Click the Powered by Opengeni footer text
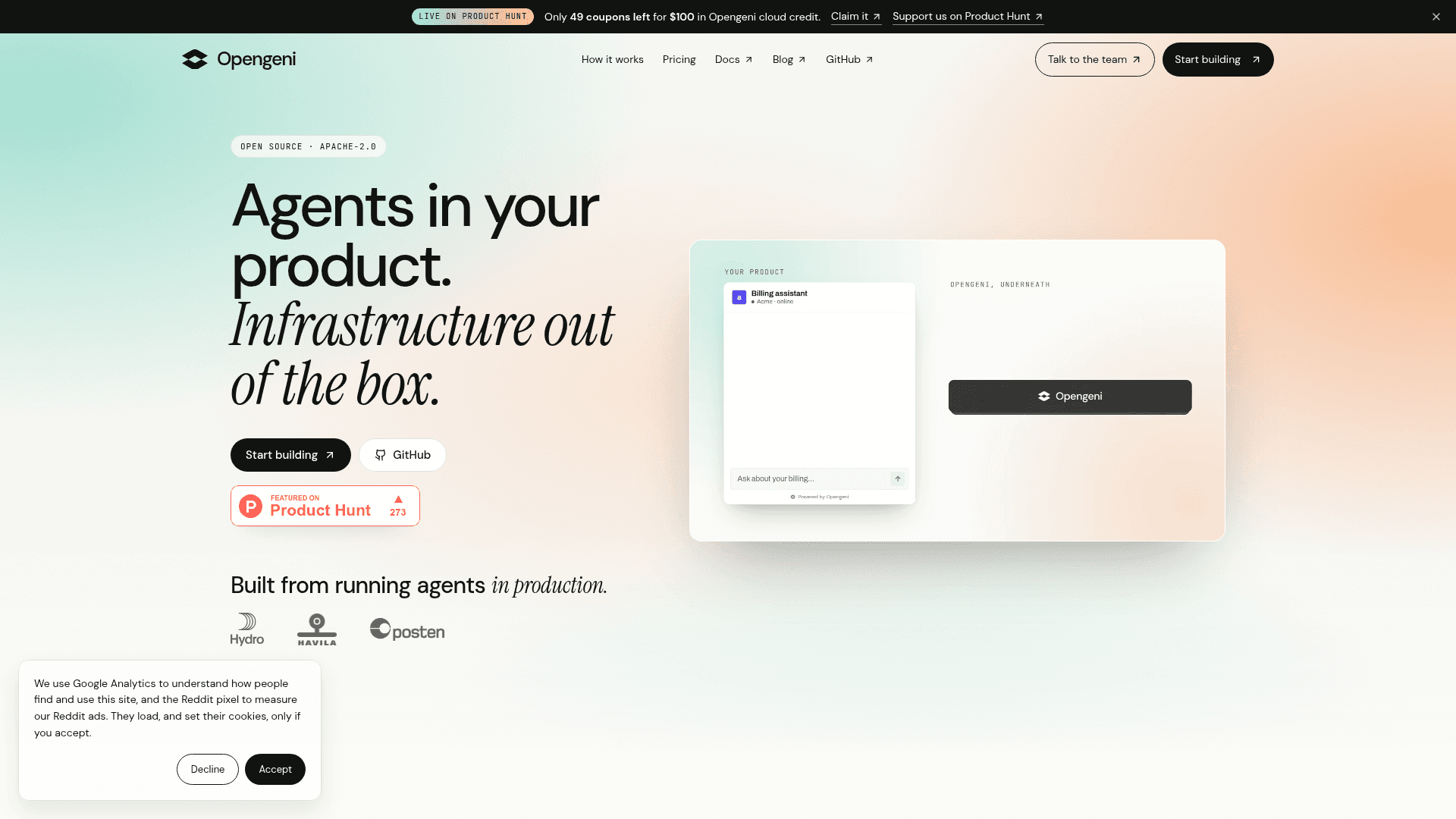This screenshot has height=819, width=1456. click(820, 497)
